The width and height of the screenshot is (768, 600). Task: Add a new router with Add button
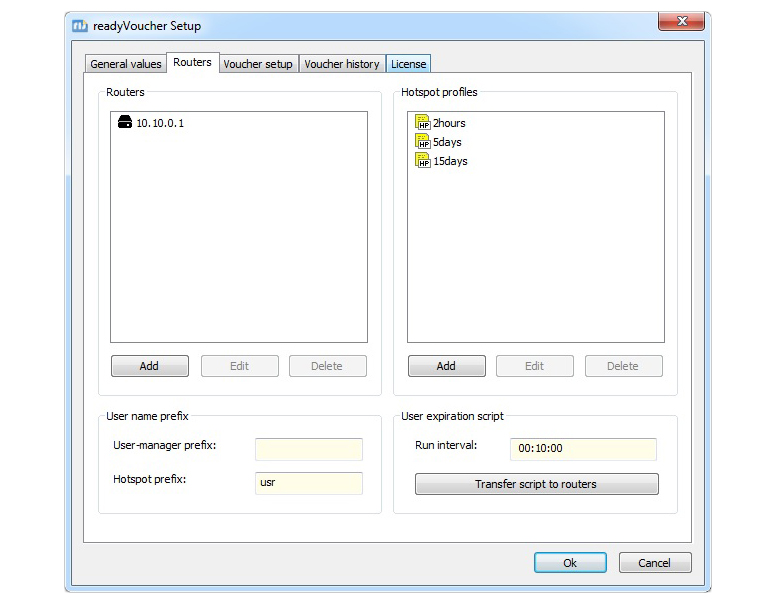149,366
